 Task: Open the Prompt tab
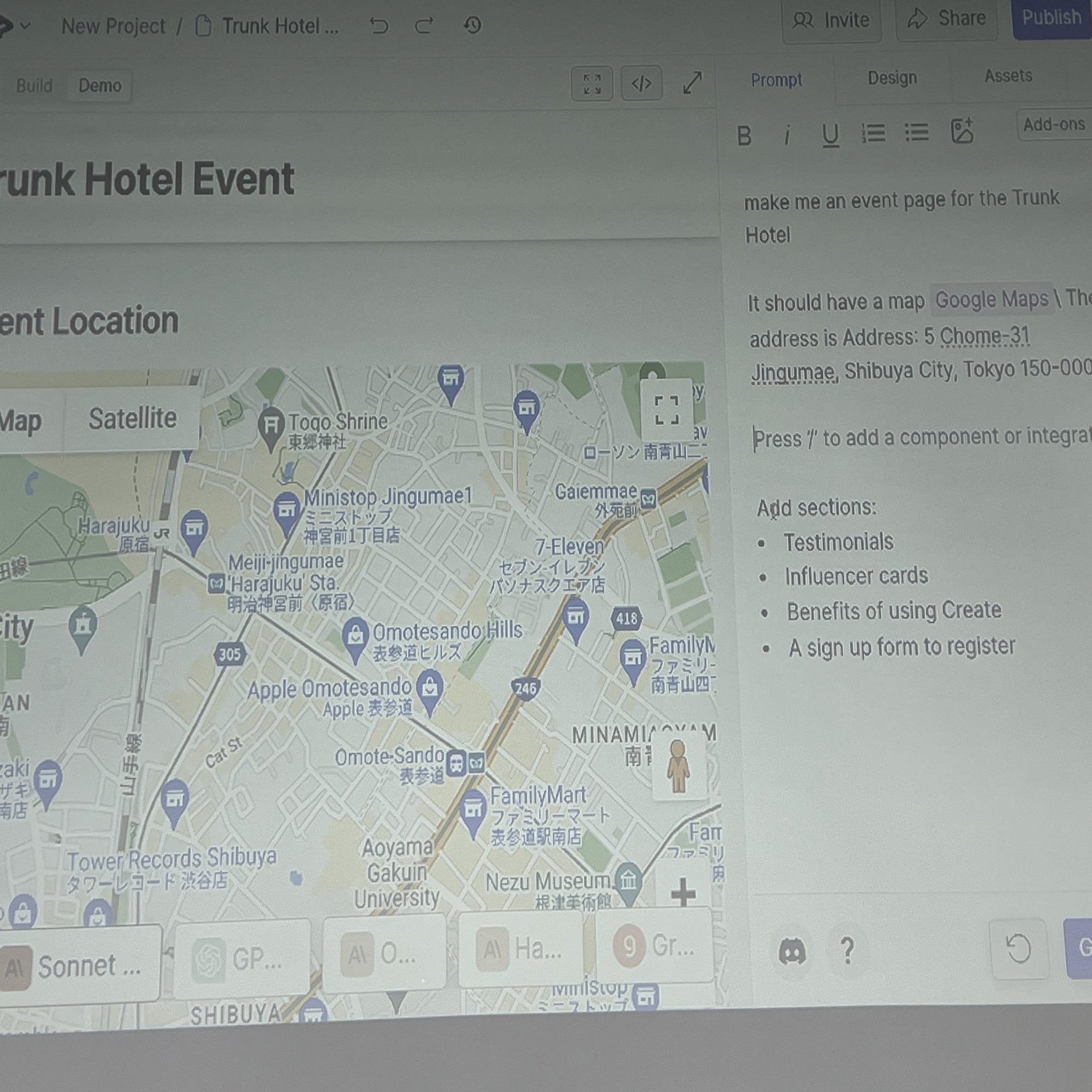[x=776, y=80]
